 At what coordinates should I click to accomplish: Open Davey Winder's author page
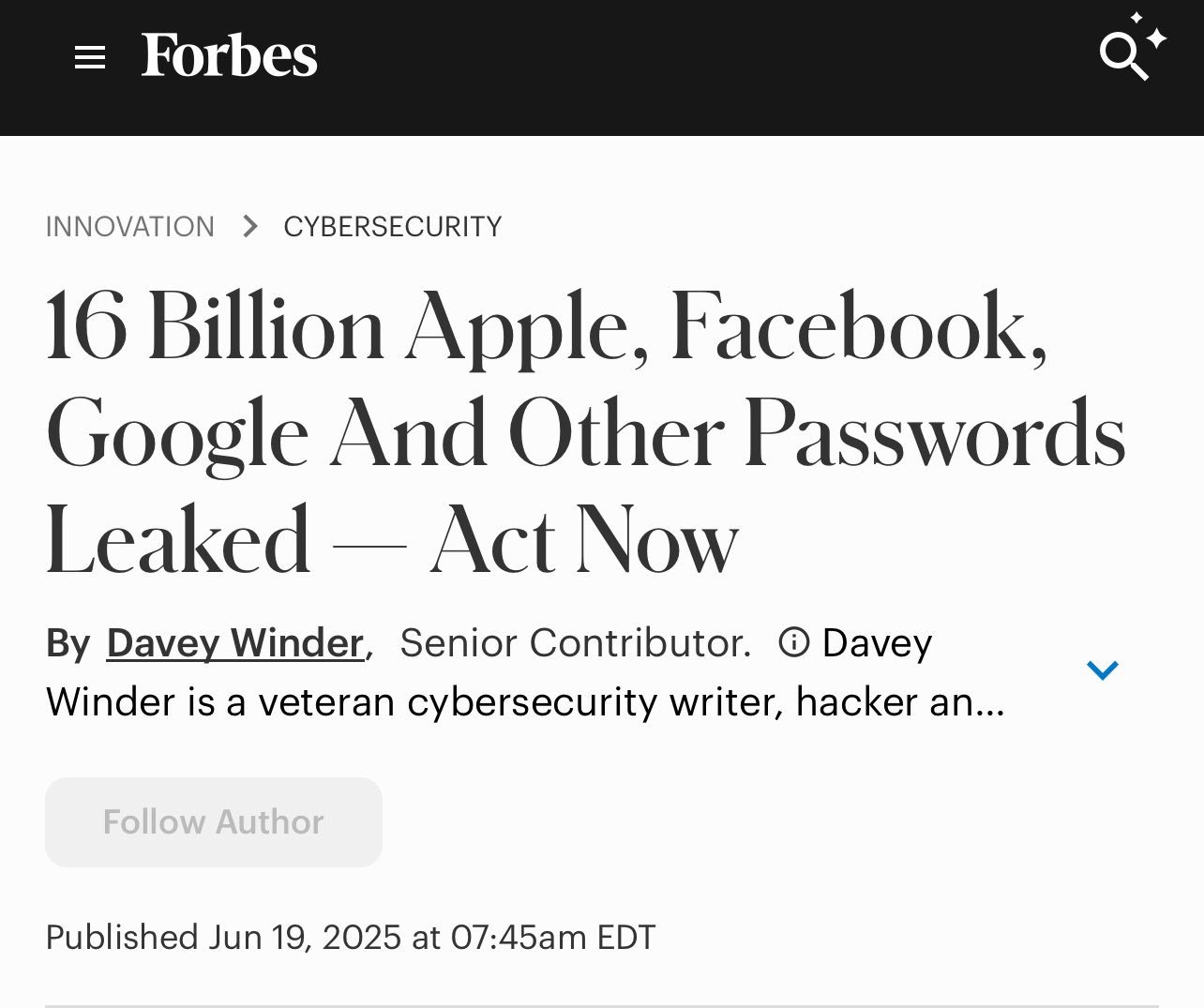pos(235,643)
